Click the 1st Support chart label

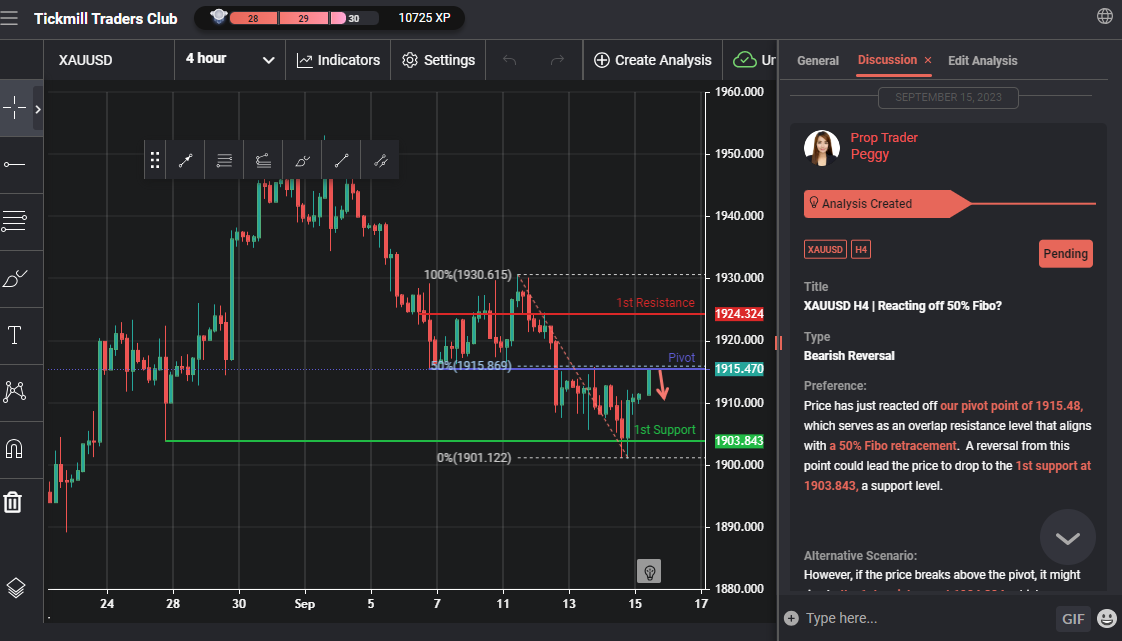[665, 430]
